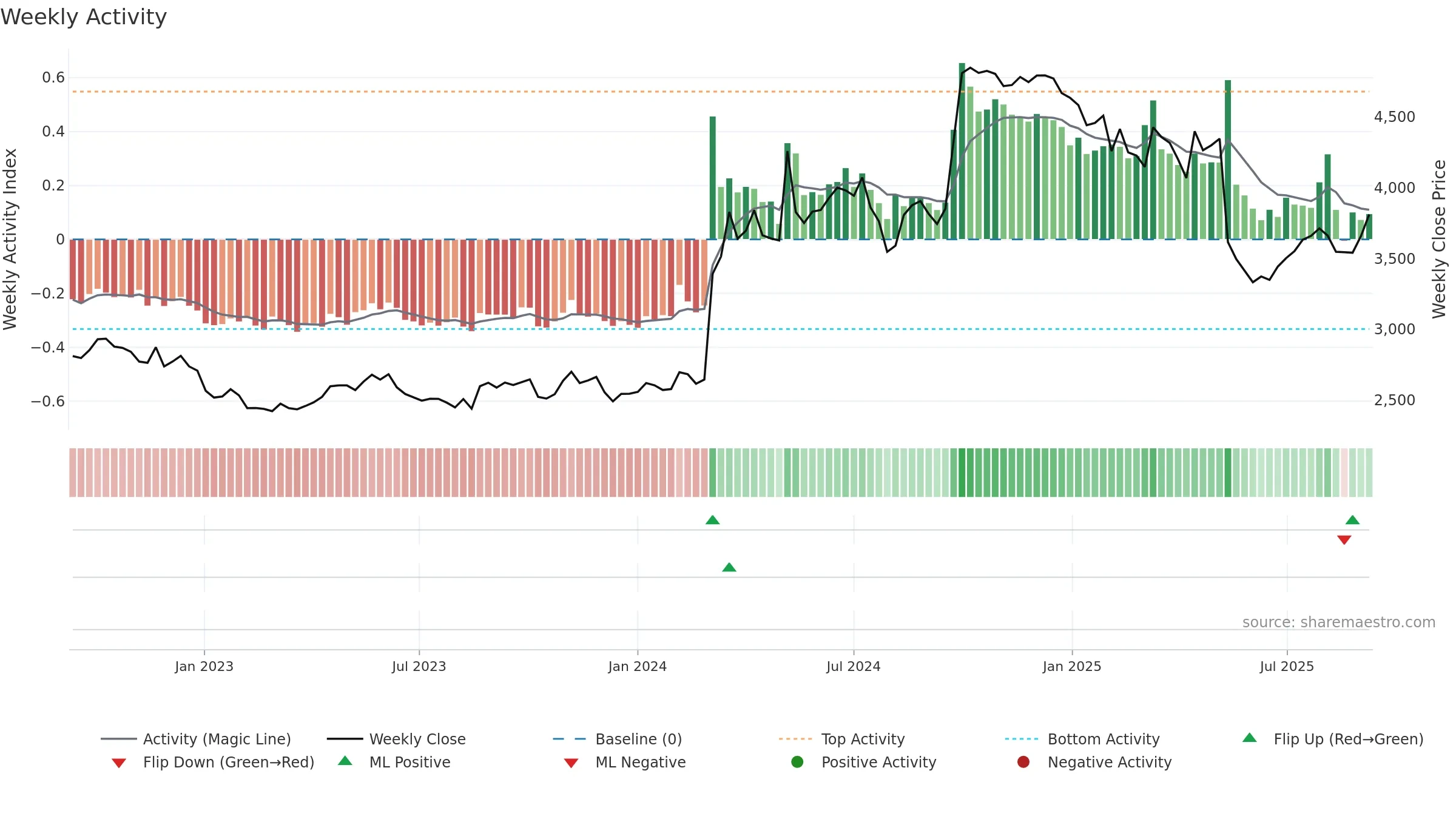Toggle Flip Down (Green→Red) legend entry

coord(213,762)
